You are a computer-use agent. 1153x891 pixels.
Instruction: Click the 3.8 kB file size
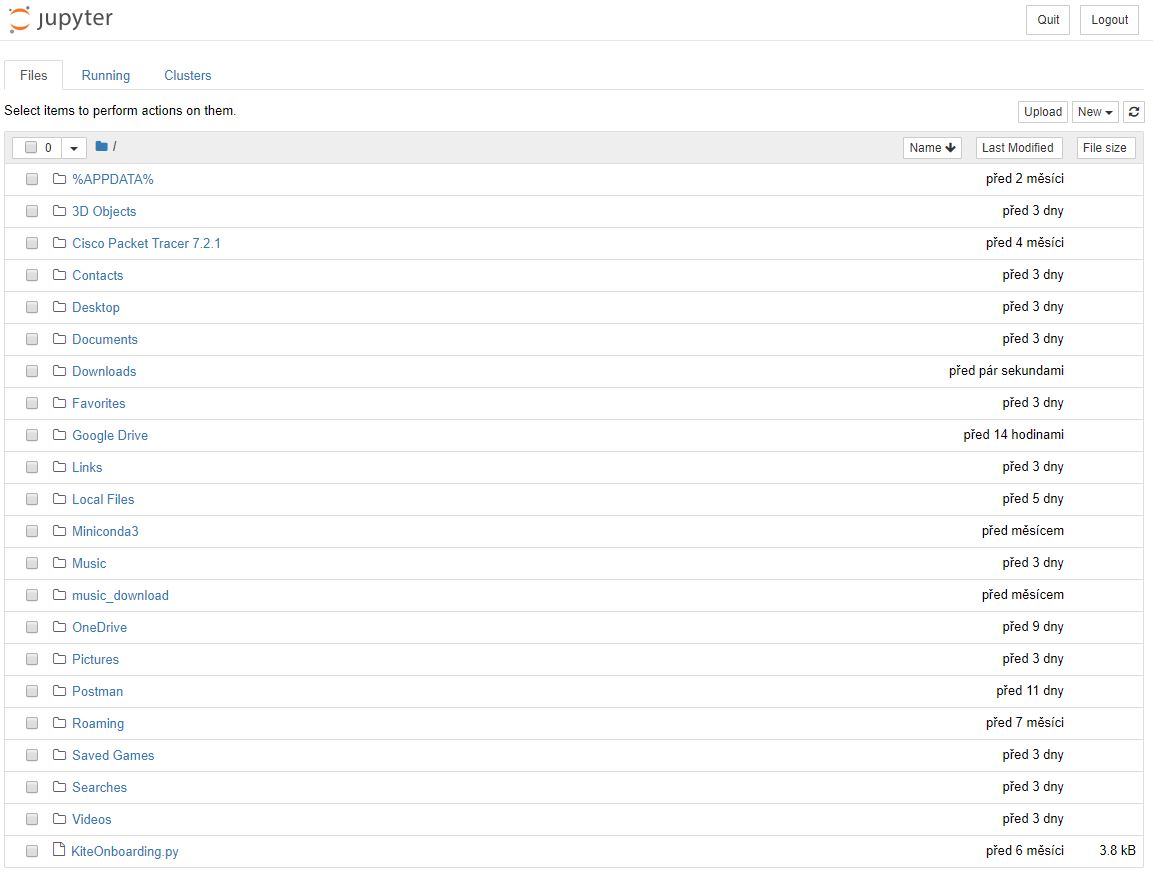click(1117, 851)
